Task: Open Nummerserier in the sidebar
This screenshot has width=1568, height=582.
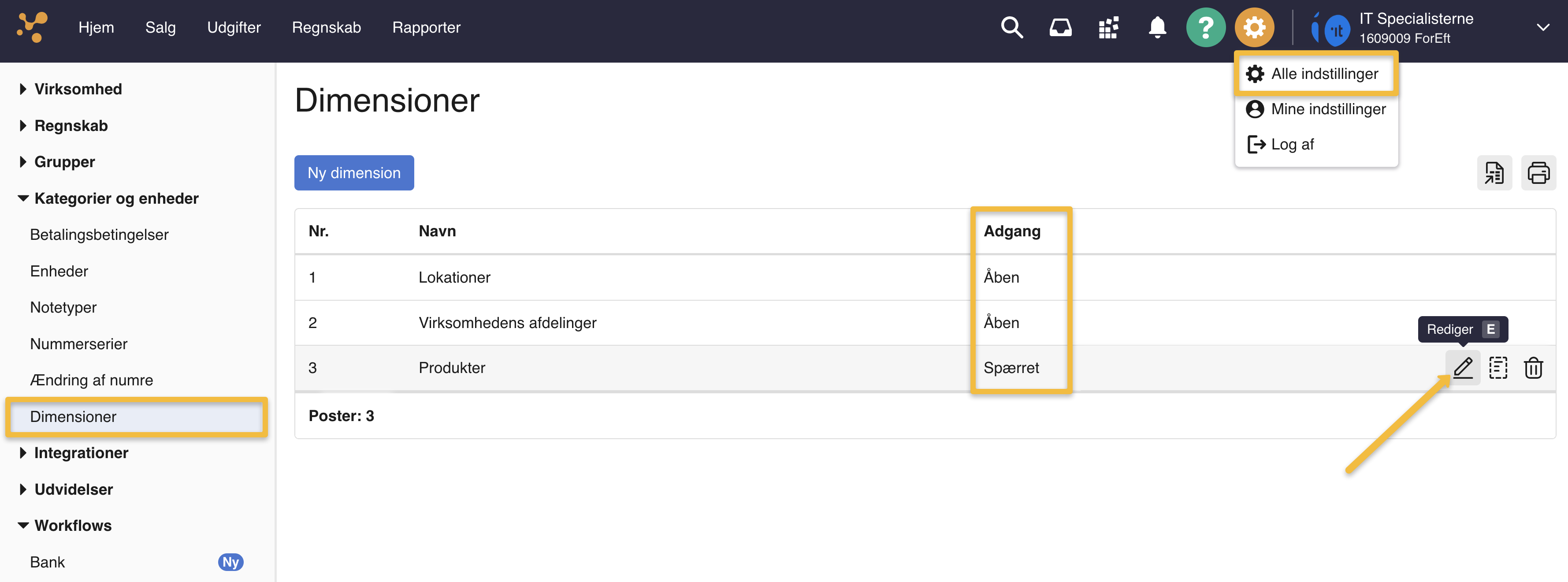Action: 78,344
